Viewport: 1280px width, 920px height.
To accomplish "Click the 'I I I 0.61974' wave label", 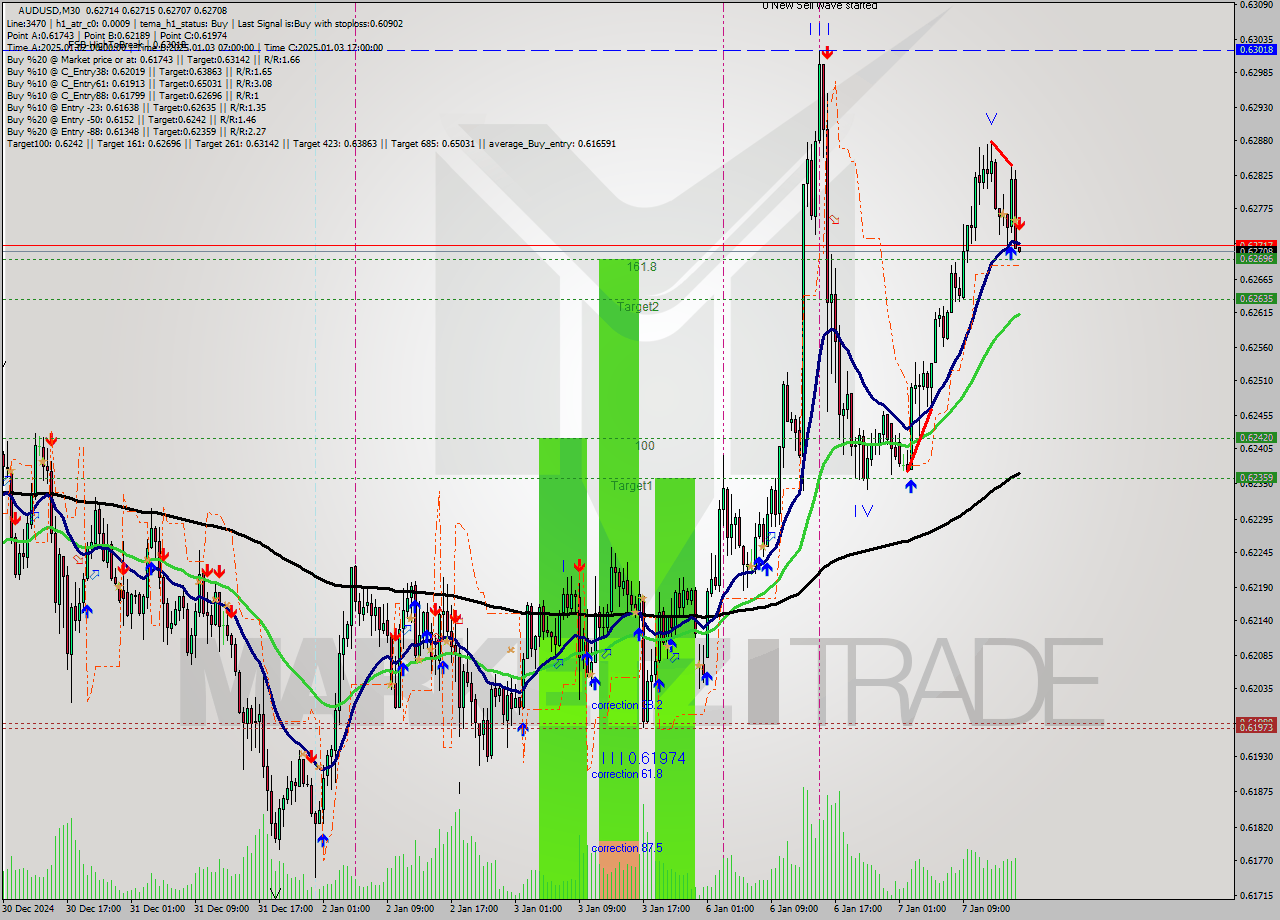I will [x=643, y=759].
